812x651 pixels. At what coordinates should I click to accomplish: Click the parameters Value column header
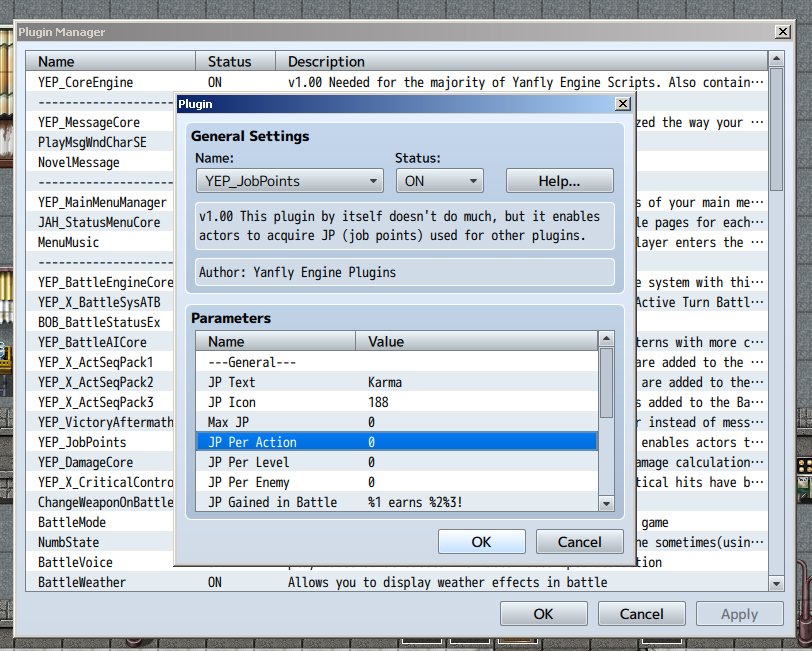click(476, 341)
